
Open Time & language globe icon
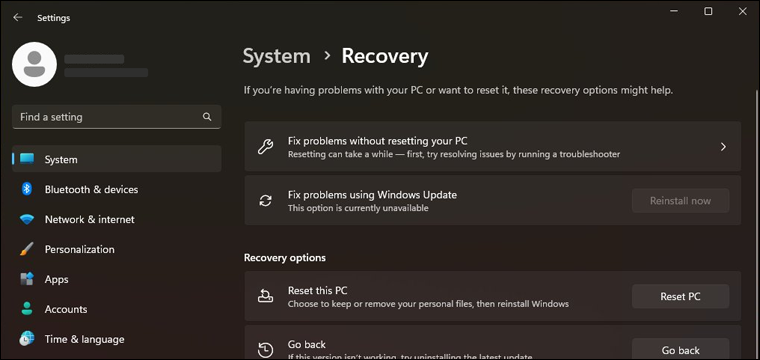[x=27, y=339]
